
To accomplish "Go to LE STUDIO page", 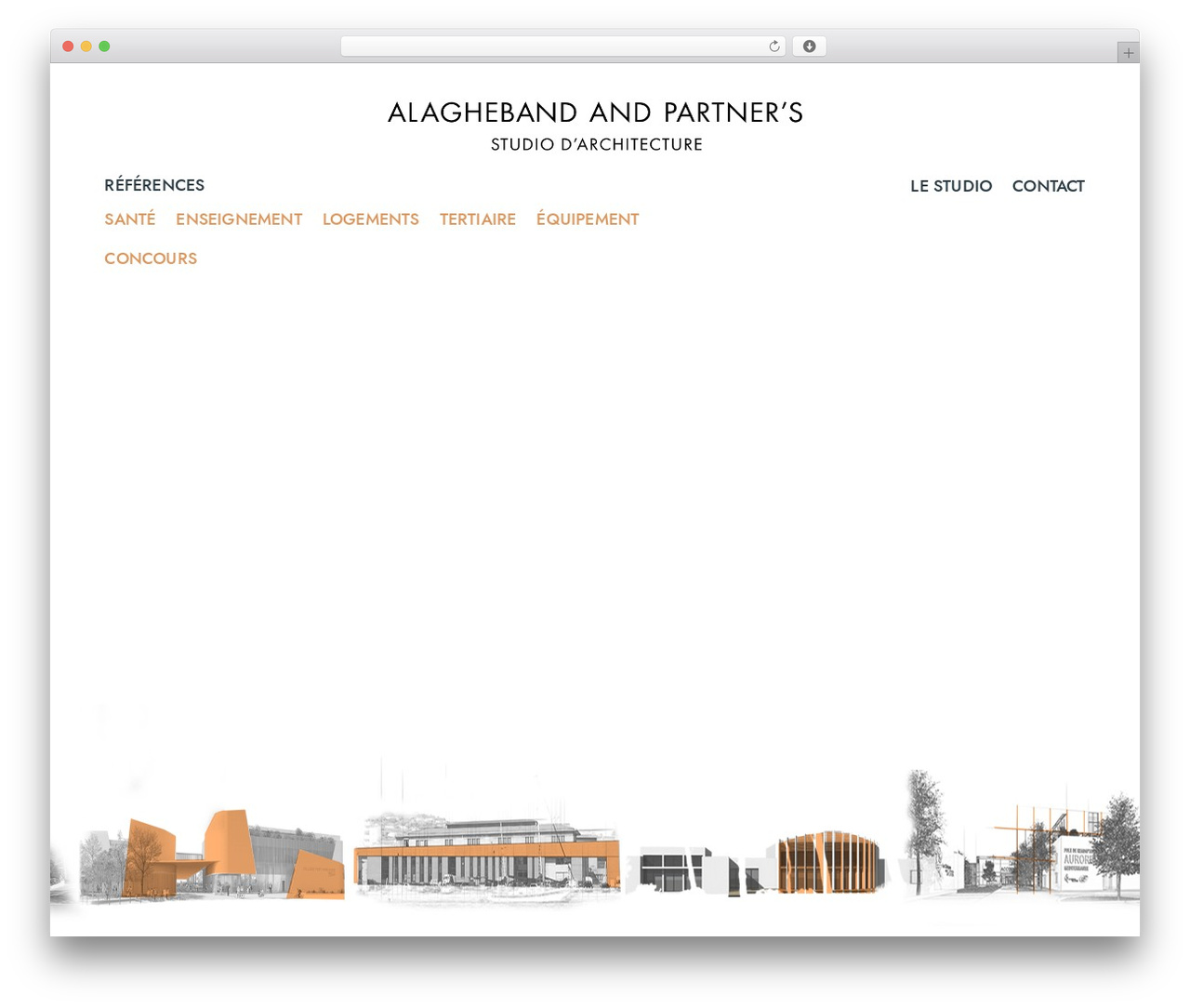I will (x=951, y=186).
